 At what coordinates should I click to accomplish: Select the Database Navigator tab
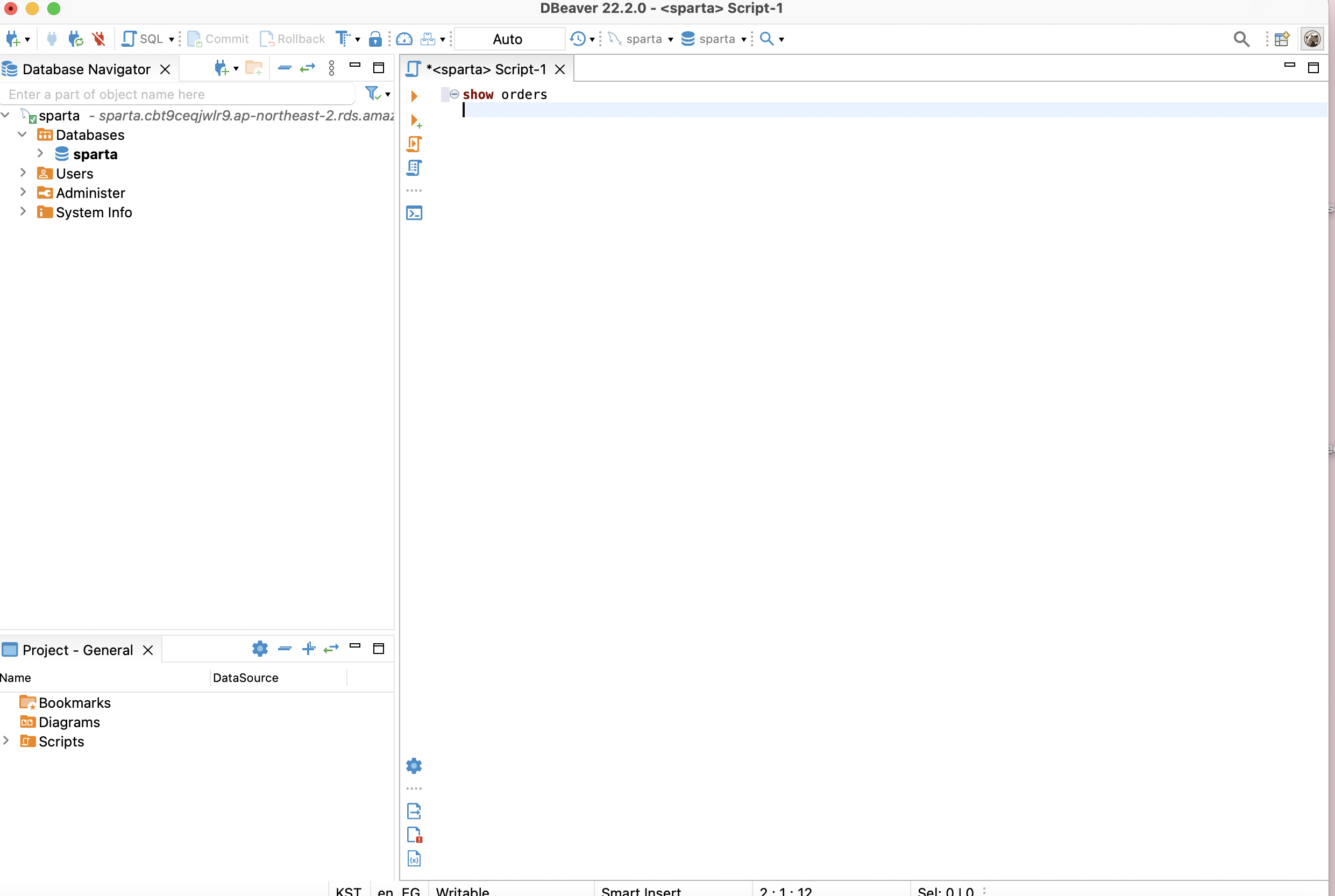[x=86, y=69]
